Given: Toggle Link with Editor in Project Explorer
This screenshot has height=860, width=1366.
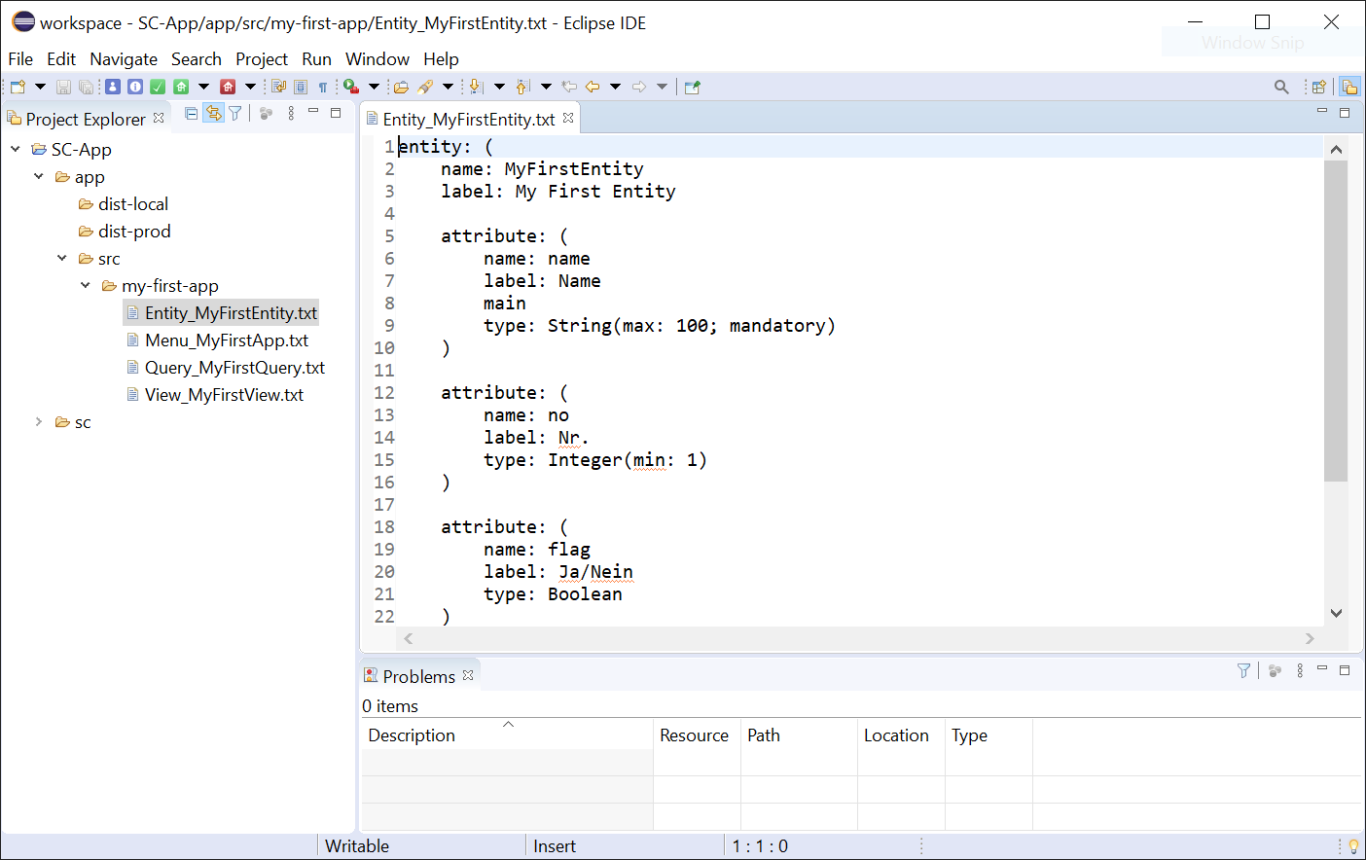Looking at the screenshot, I should click(213, 114).
